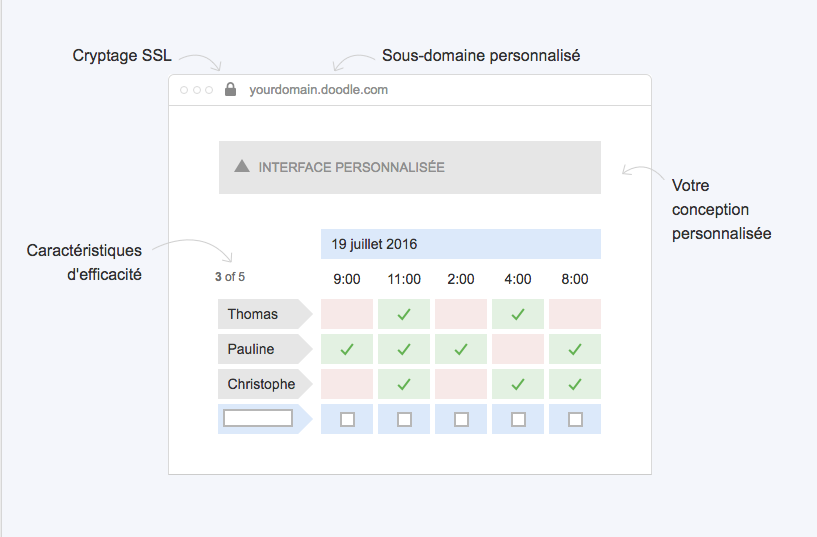Click the INTERFACE PERSONNALISÉE banner
Image resolution: width=817 pixels, height=537 pixels.
pyautogui.click(x=410, y=167)
